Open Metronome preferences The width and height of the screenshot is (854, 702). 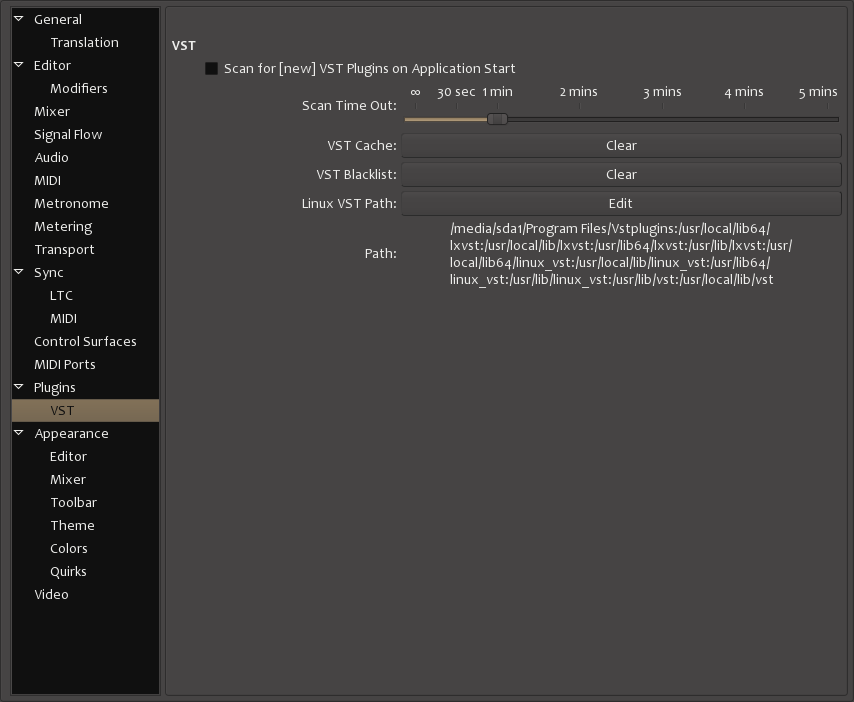[71, 204]
